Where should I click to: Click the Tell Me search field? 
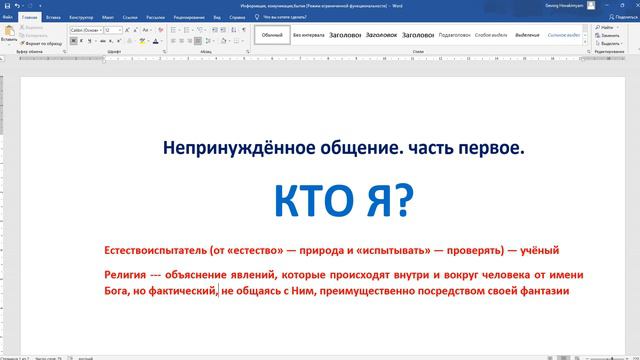point(285,17)
